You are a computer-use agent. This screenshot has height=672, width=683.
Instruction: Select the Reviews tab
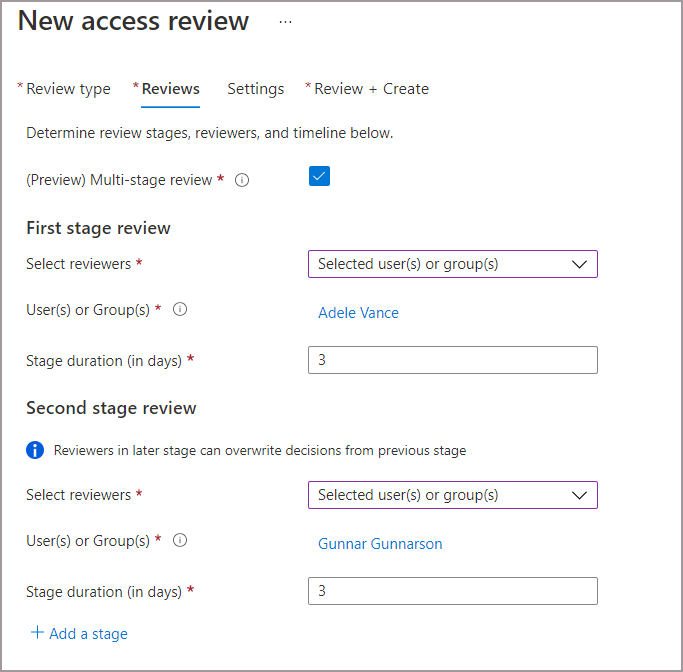click(170, 89)
